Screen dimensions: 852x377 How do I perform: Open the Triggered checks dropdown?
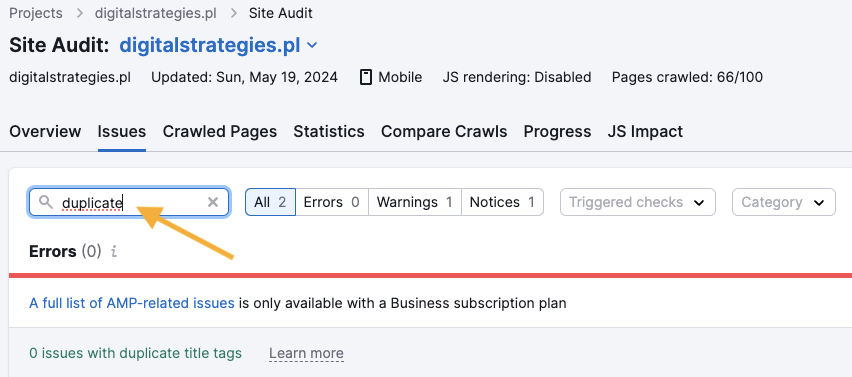637,202
